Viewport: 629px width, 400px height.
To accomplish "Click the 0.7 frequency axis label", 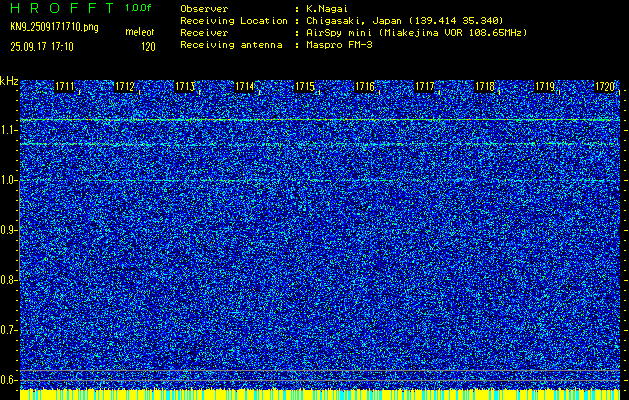I will (x=8, y=330).
